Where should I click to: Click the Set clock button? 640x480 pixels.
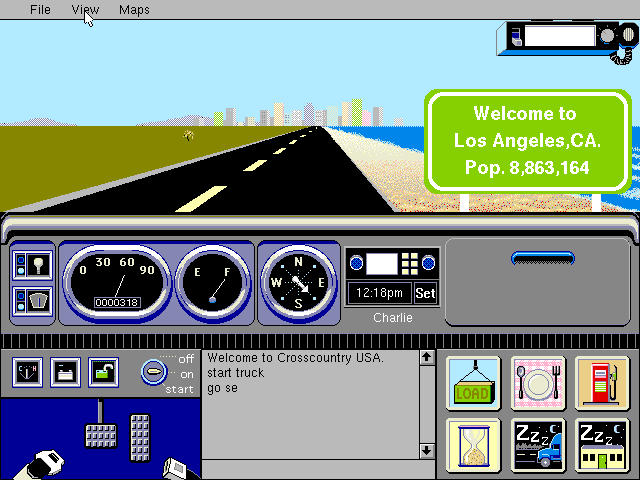tap(425, 293)
